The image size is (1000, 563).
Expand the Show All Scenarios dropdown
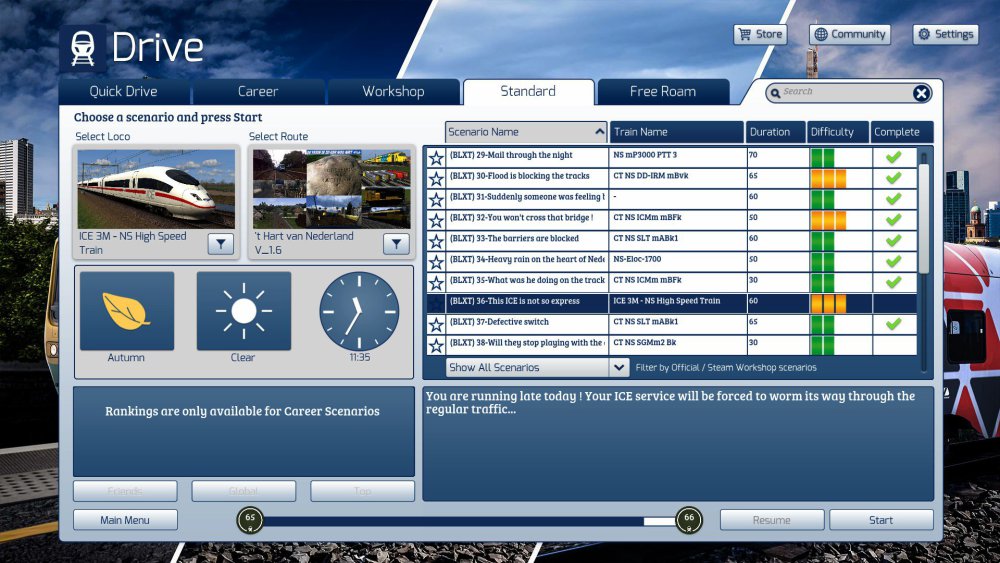click(619, 367)
